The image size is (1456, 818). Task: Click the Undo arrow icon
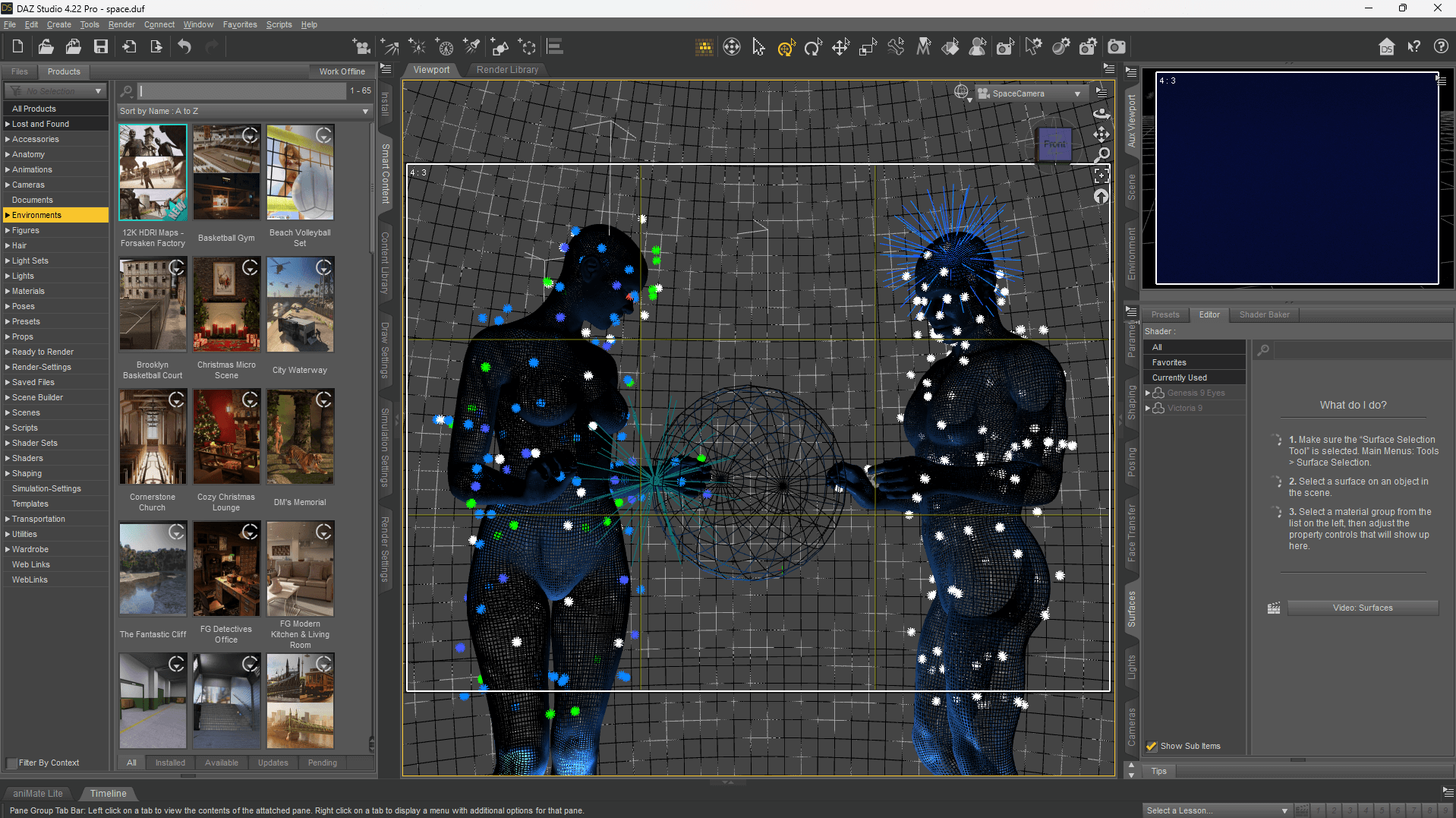[184, 47]
